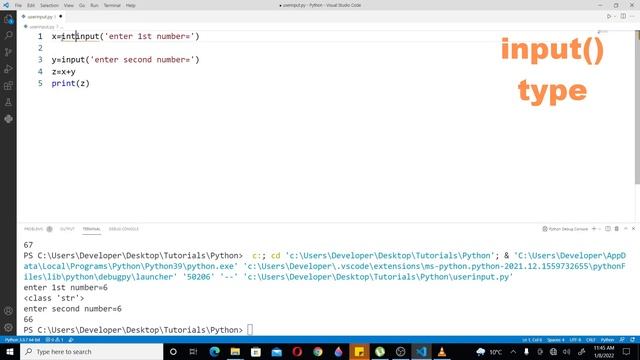Open the Extensions view
Viewport: 640px width, 360px height.
tap(8, 86)
